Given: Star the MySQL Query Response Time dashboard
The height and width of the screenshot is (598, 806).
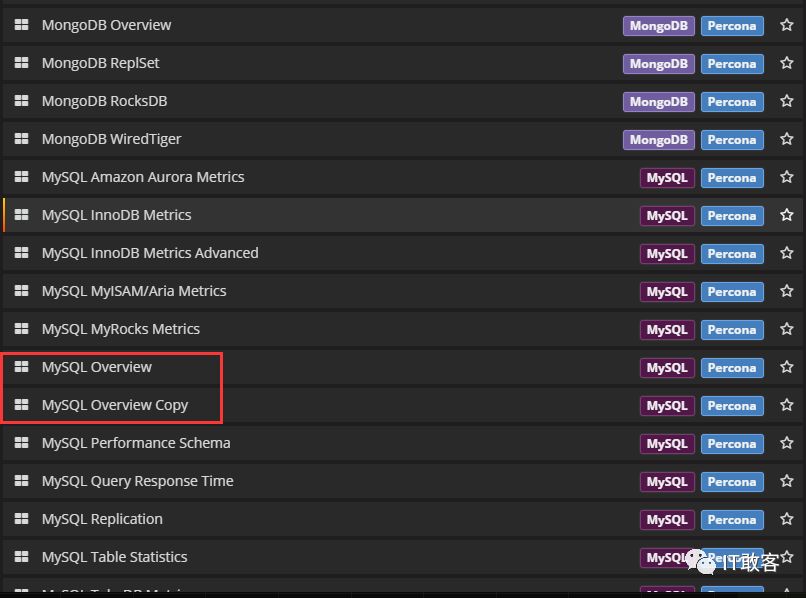Looking at the screenshot, I should [x=786, y=481].
